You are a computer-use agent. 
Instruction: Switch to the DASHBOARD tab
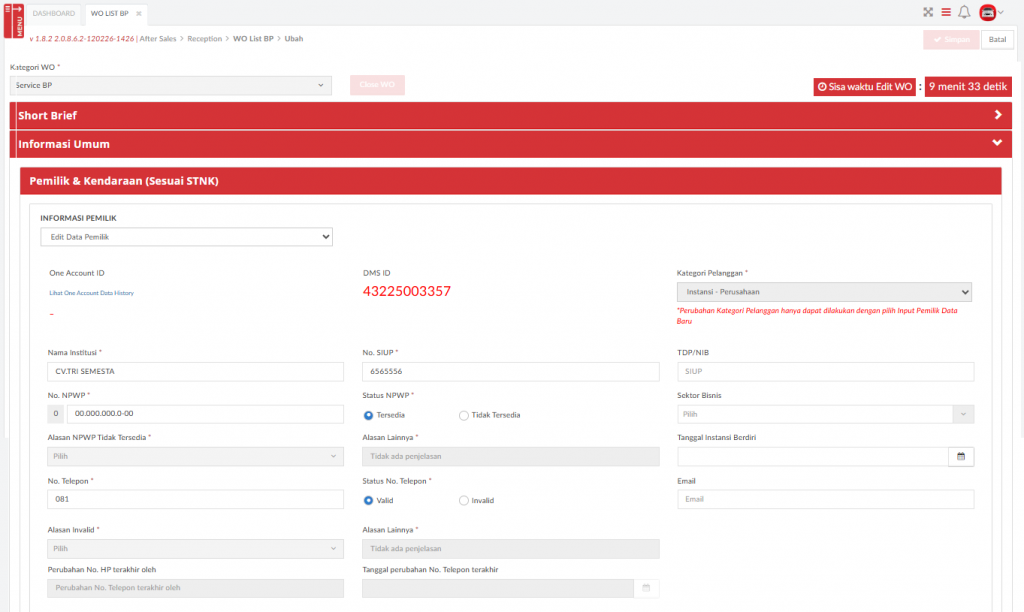point(54,14)
